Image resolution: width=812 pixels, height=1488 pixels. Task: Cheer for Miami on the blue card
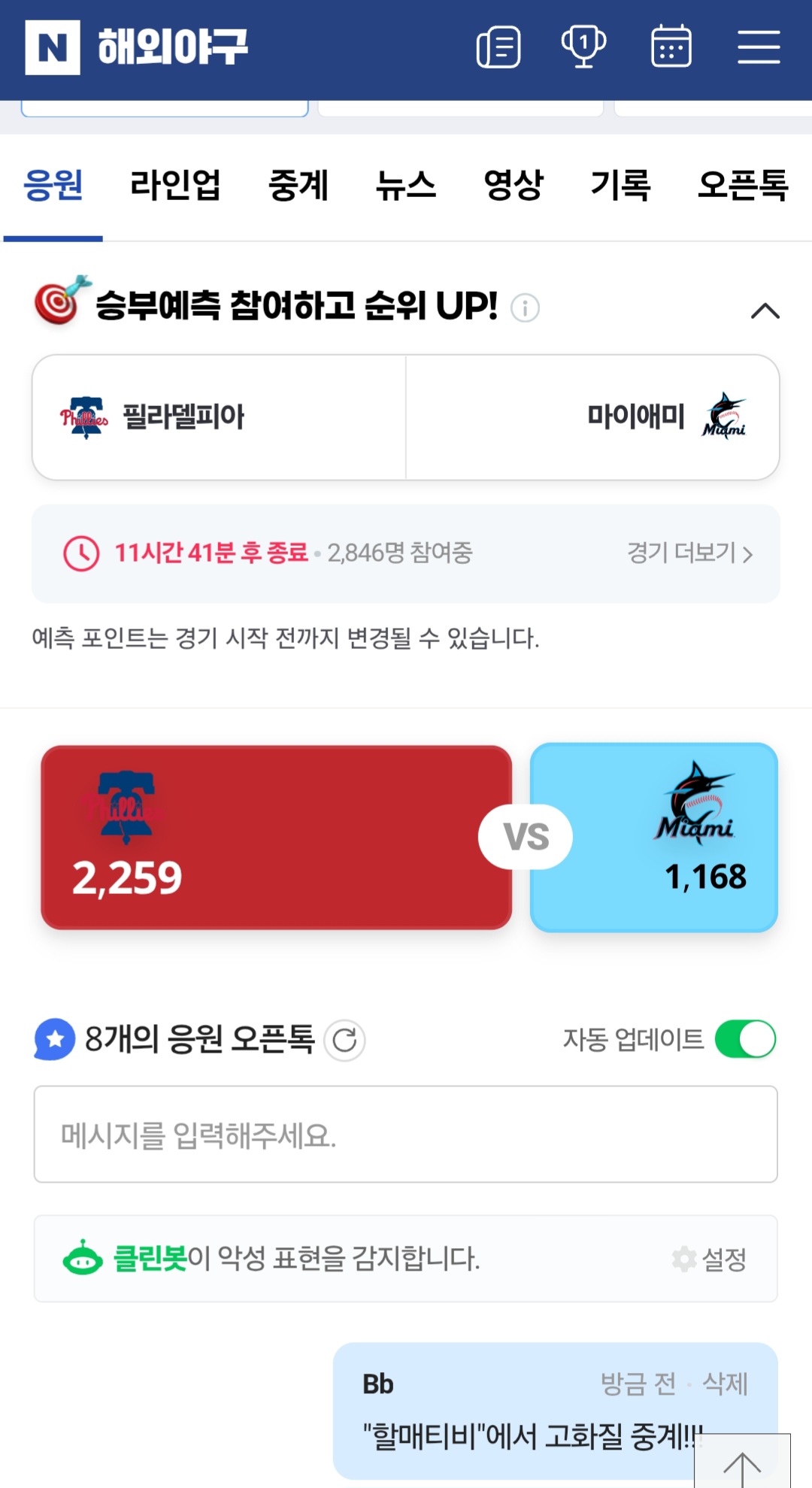(x=653, y=837)
